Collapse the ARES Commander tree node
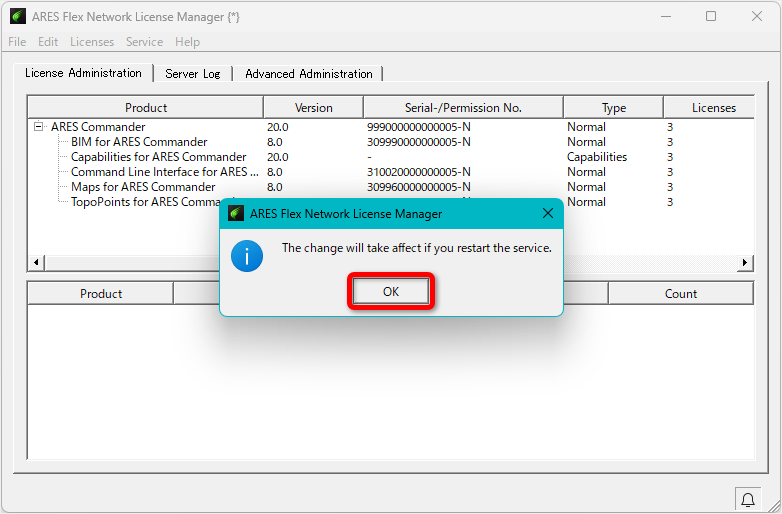 (x=38, y=127)
